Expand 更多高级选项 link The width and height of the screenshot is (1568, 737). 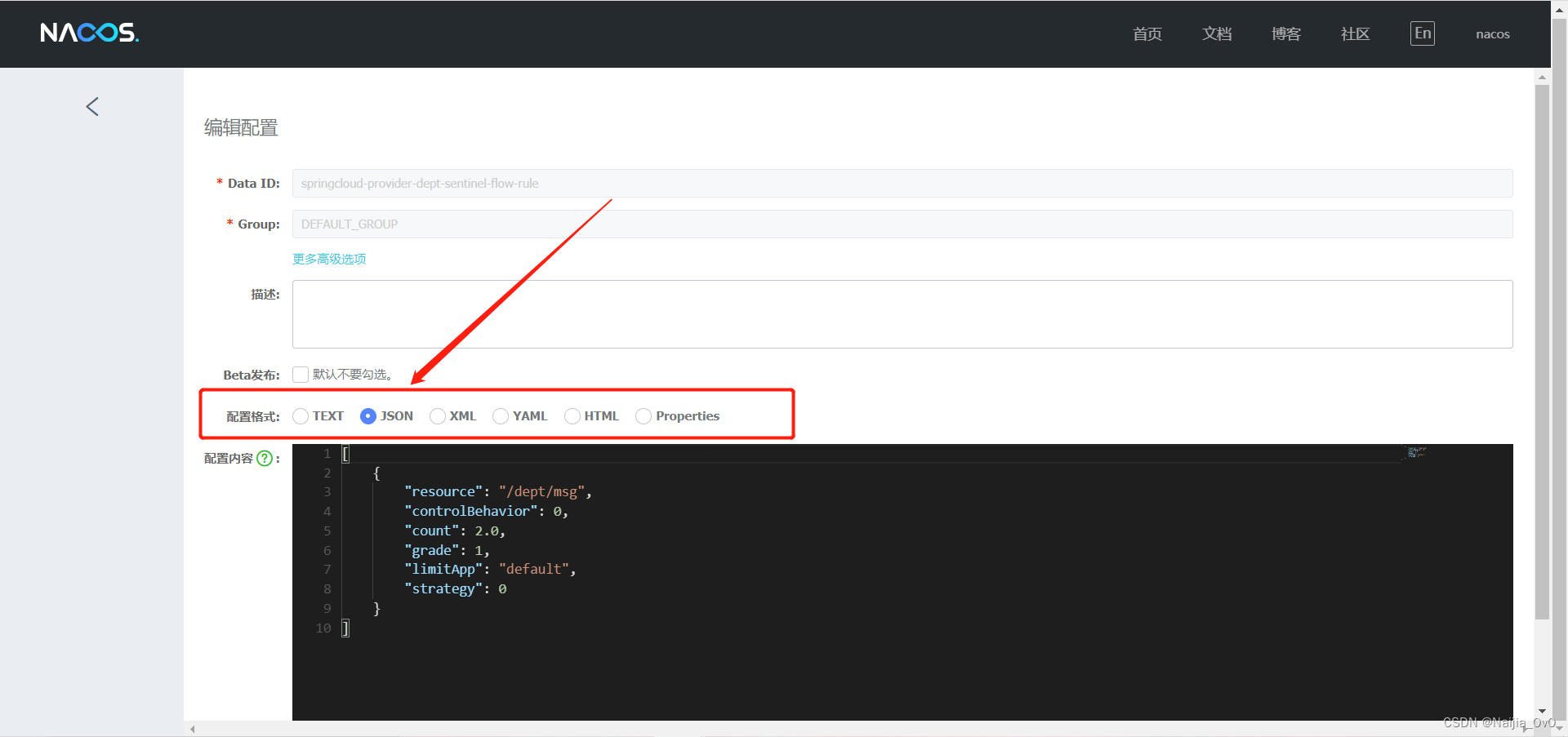point(329,259)
